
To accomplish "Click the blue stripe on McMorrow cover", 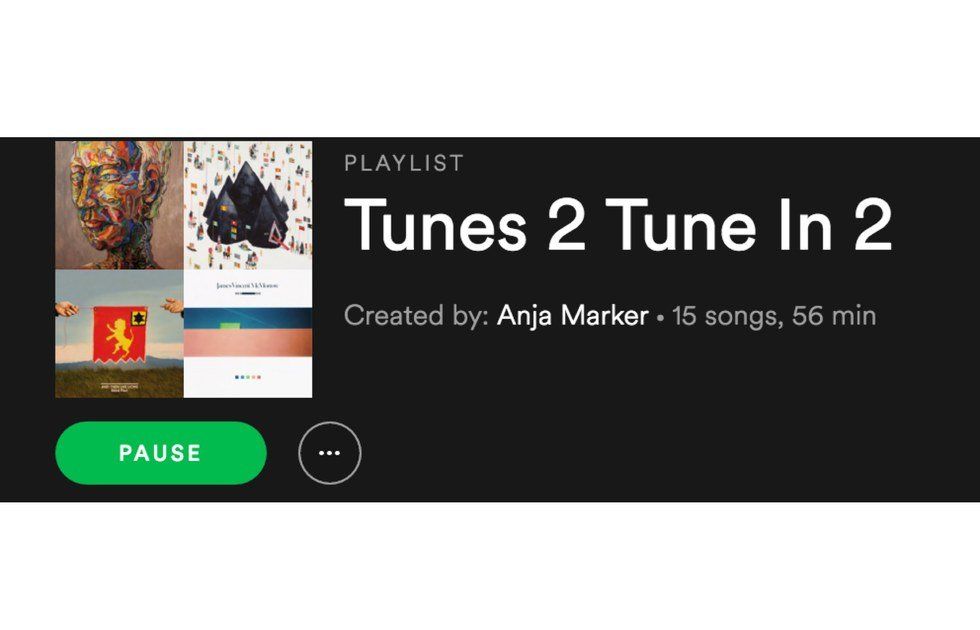I will (248, 318).
